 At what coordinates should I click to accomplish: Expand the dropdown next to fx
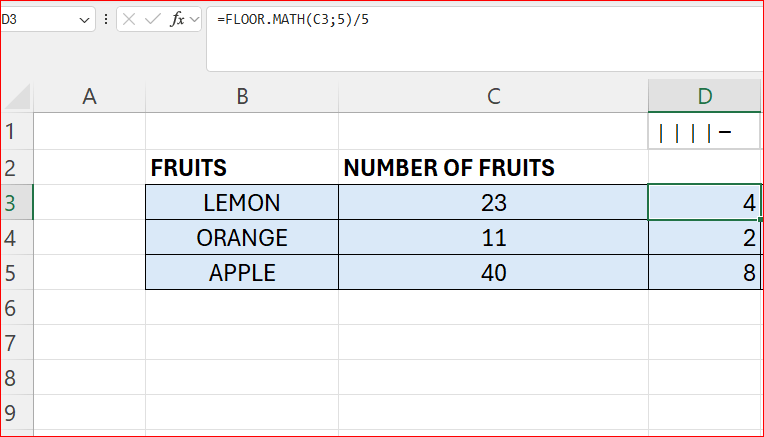pyautogui.click(x=193, y=19)
